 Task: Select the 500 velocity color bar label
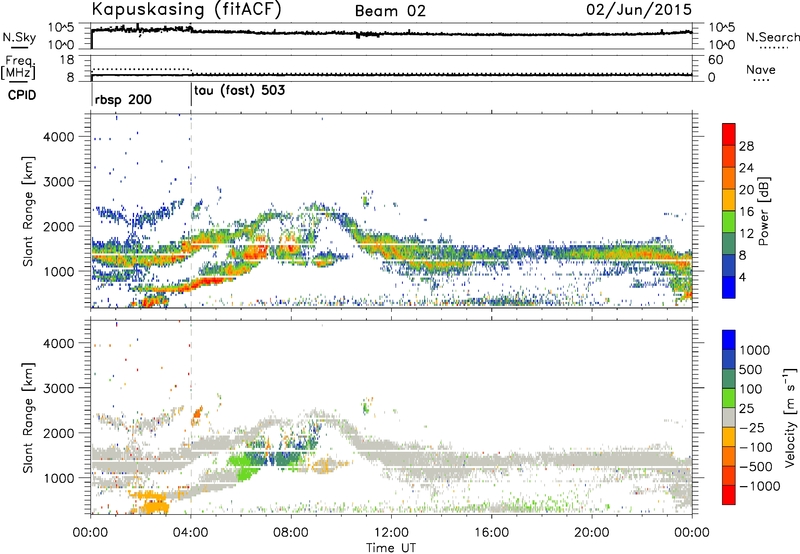(x=749, y=370)
